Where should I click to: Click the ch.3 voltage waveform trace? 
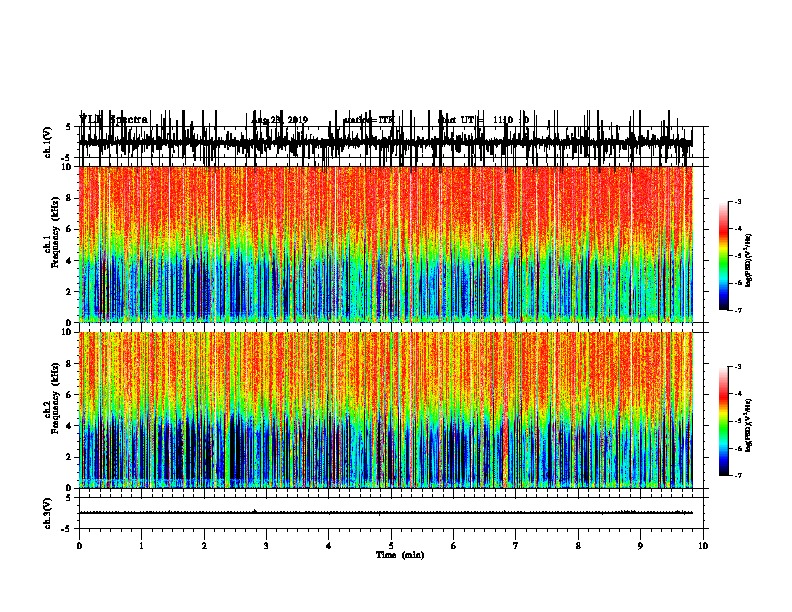(386, 513)
